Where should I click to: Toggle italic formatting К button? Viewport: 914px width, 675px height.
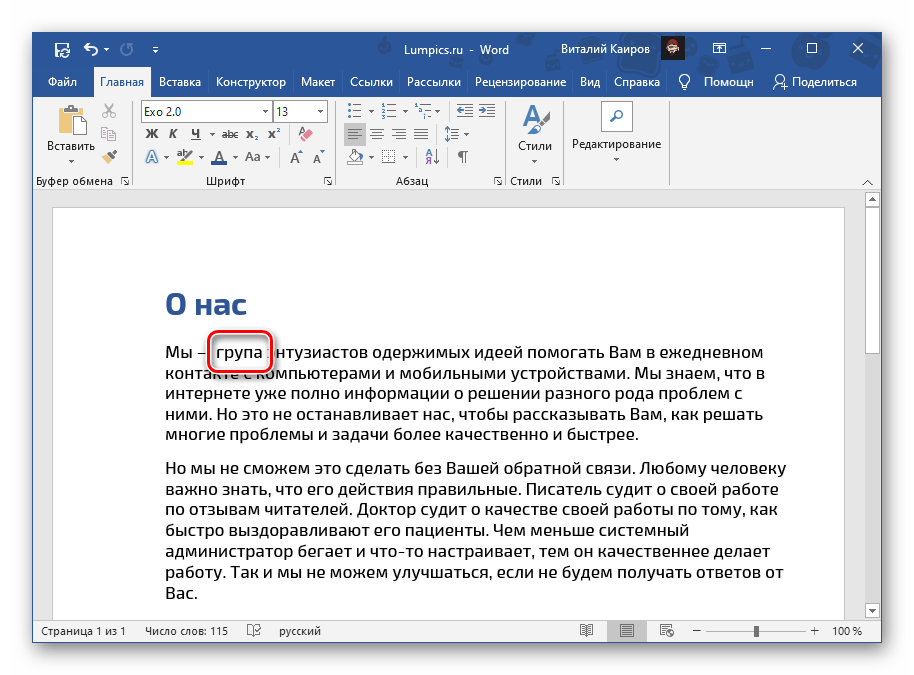coord(174,134)
